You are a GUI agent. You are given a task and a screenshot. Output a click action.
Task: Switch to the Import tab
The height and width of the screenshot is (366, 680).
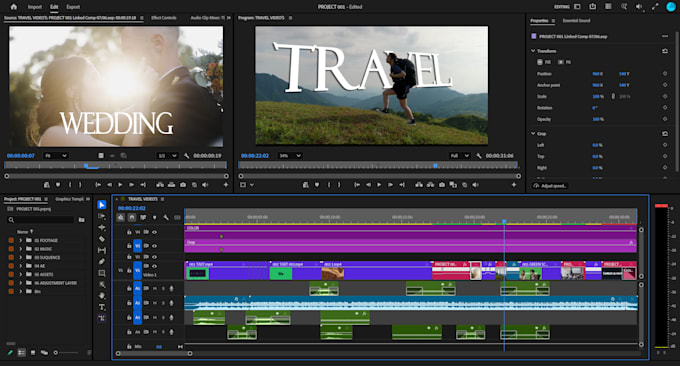(x=35, y=7)
